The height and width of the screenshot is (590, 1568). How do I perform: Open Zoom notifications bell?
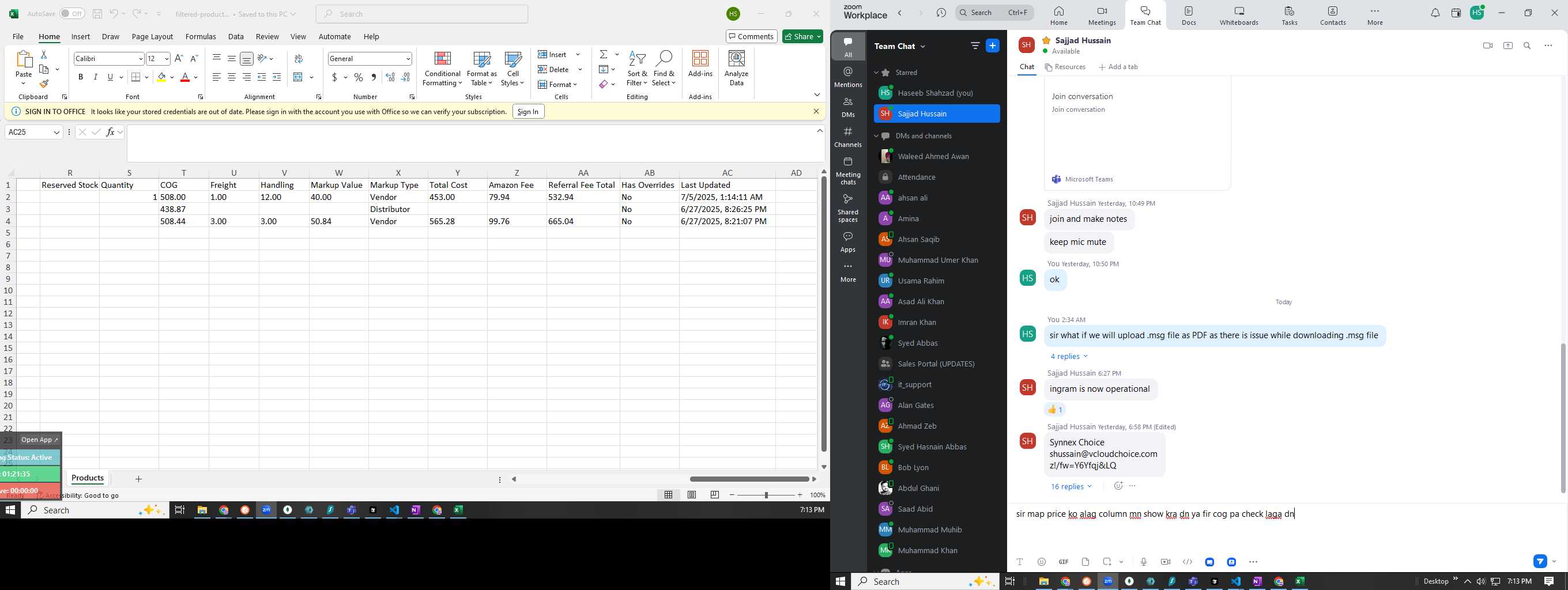1435,13
